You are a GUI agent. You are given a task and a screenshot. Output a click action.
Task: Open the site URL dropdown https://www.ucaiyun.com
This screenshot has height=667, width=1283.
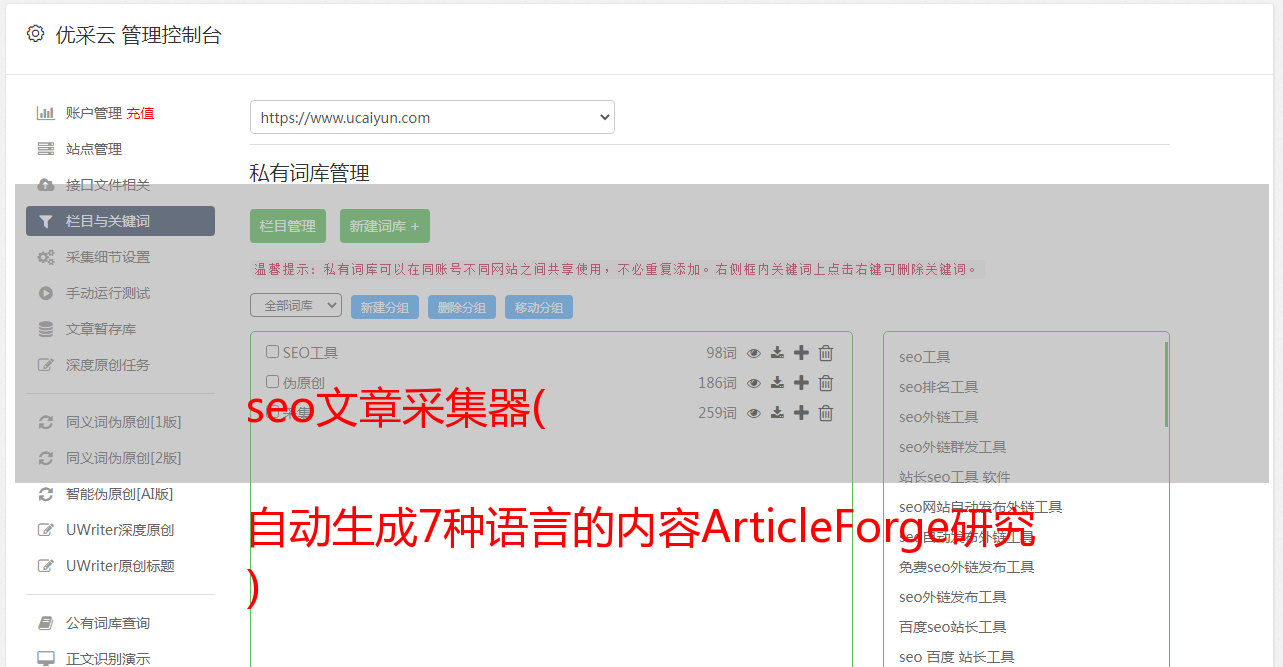[x=432, y=117]
